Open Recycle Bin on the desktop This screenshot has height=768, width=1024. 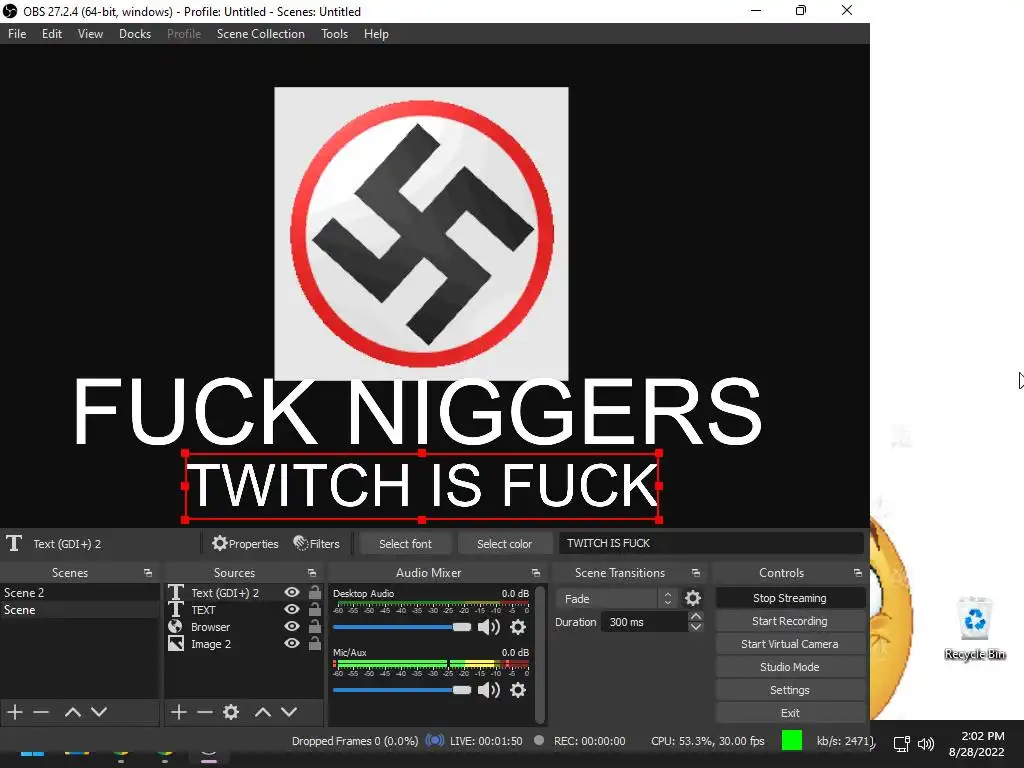pos(975,628)
